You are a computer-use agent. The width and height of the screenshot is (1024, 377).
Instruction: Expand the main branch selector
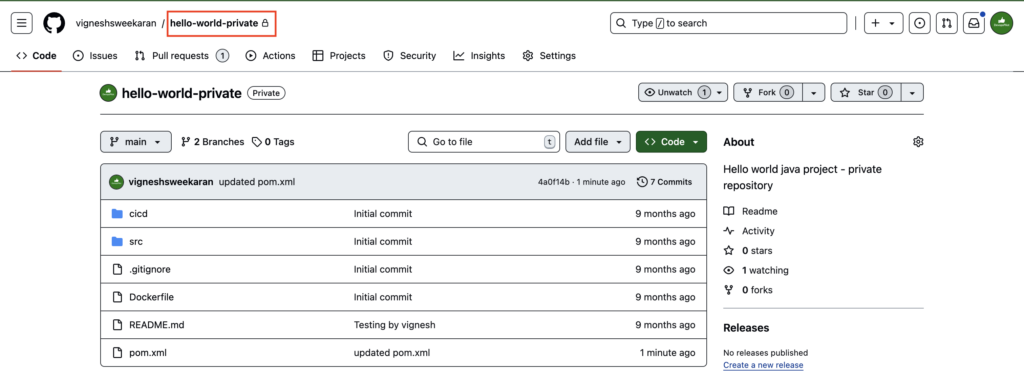pos(136,142)
